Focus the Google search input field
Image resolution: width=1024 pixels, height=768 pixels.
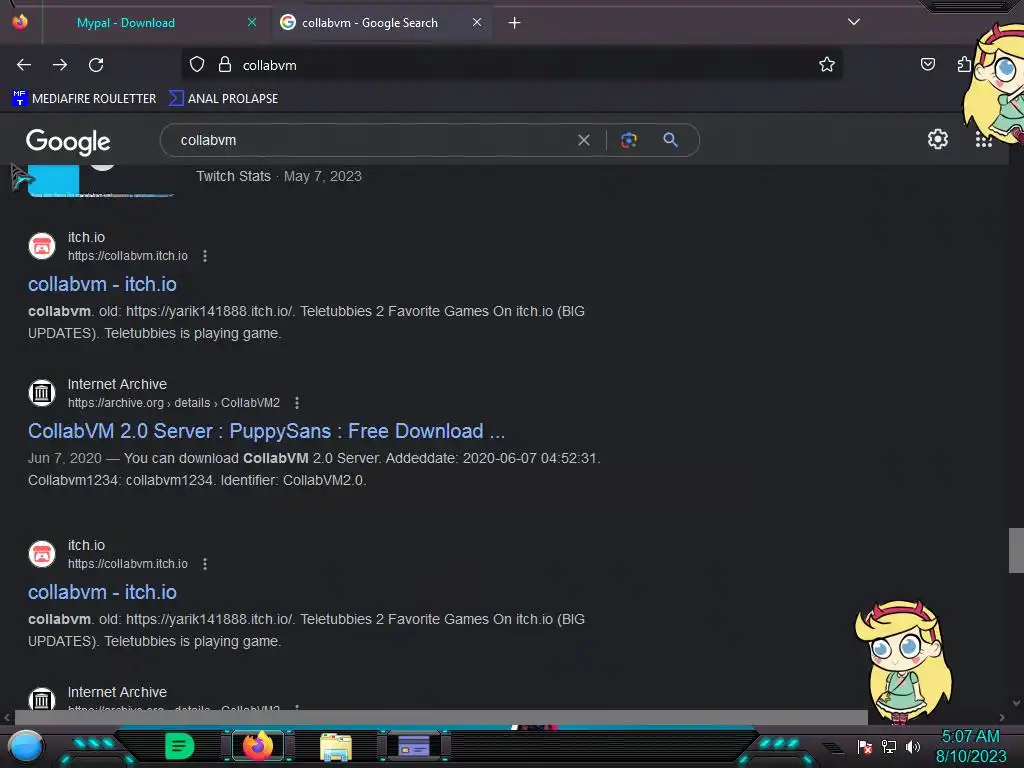pos(372,140)
